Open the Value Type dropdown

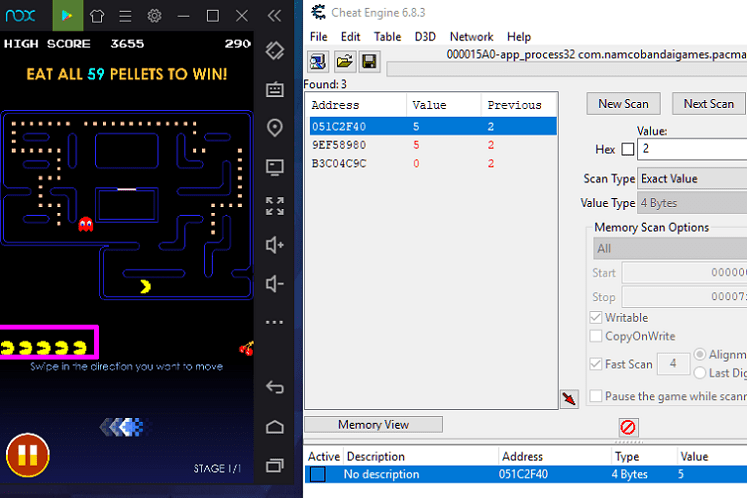[692, 203]
